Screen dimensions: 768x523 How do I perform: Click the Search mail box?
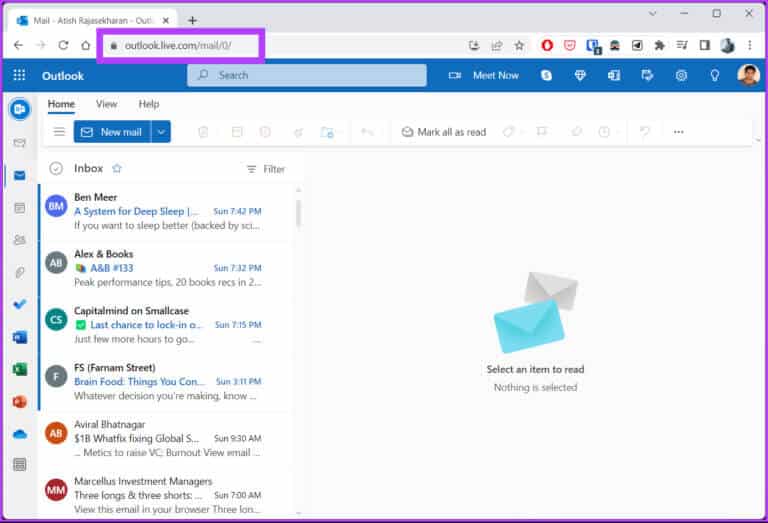[x=307, y=75]
